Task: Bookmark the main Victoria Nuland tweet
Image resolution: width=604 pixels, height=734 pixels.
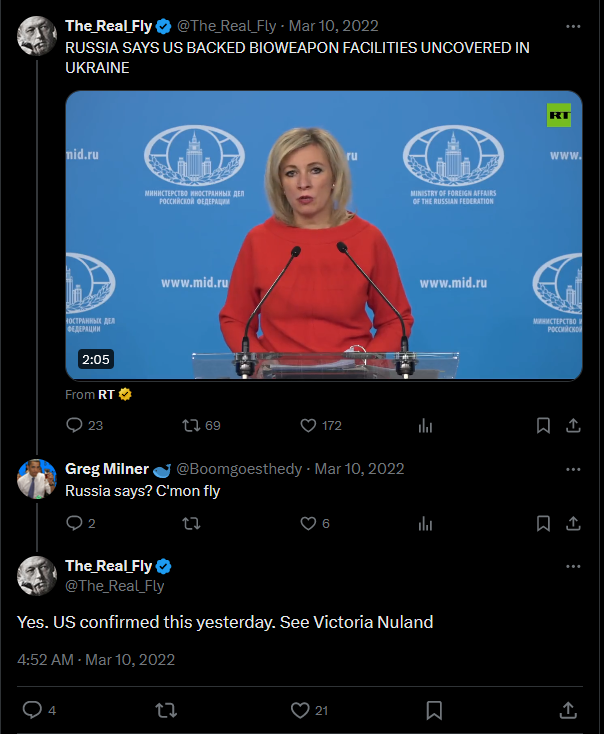Action: (x=434, y=710)
